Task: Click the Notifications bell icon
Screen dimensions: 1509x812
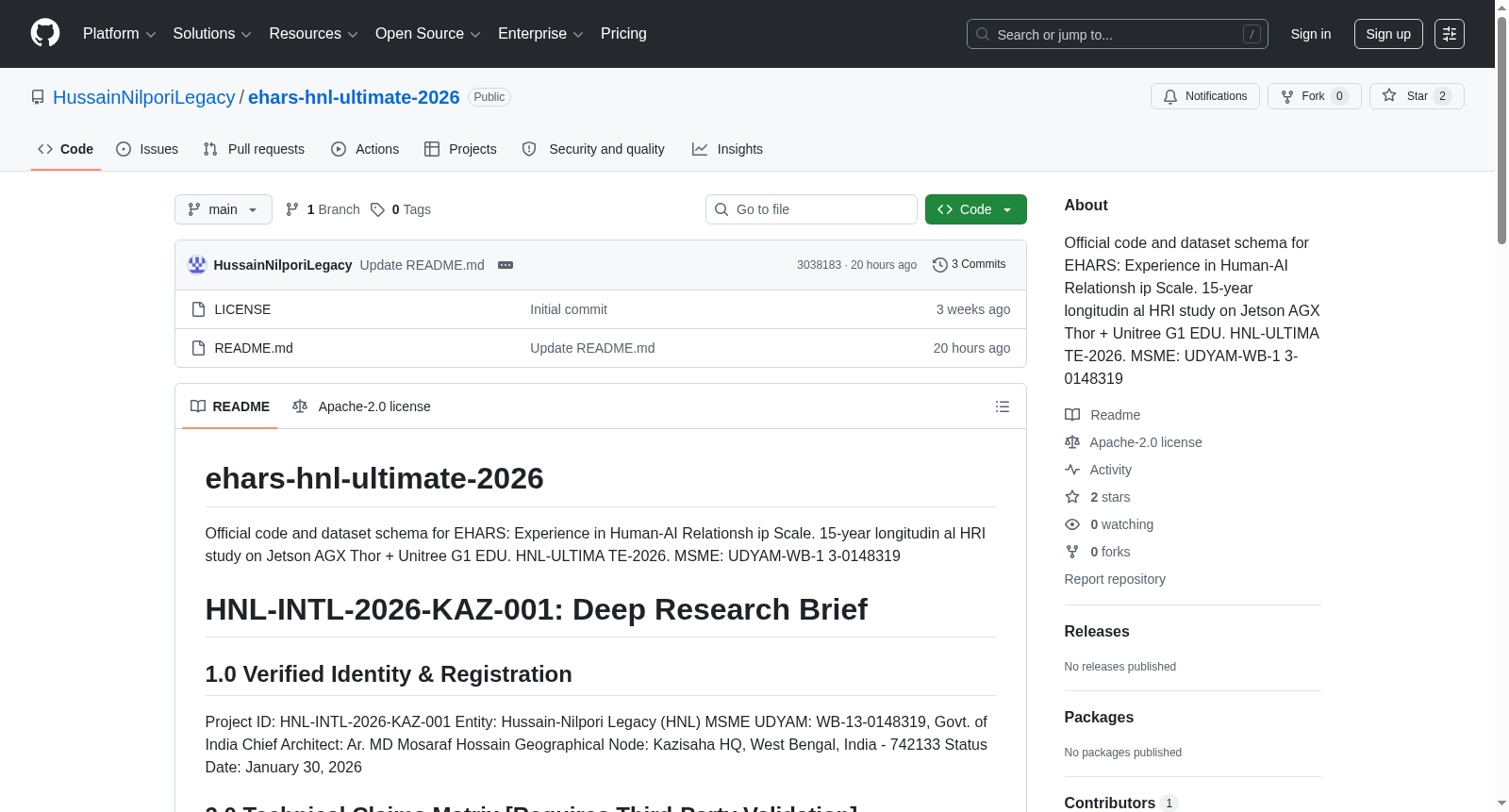Action: tap(1170, 96)
